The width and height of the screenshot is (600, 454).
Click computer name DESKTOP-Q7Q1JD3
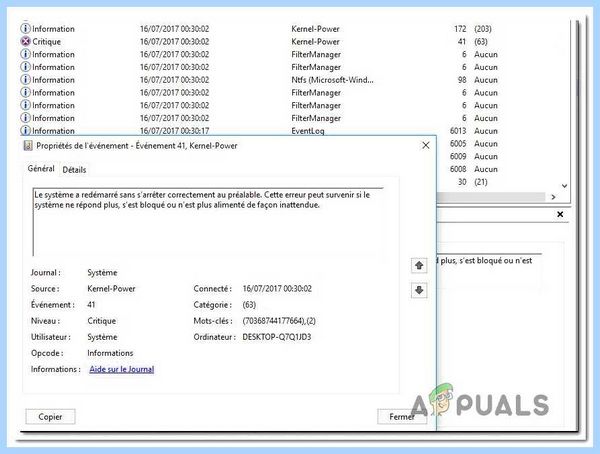click(x=277, y=337)
